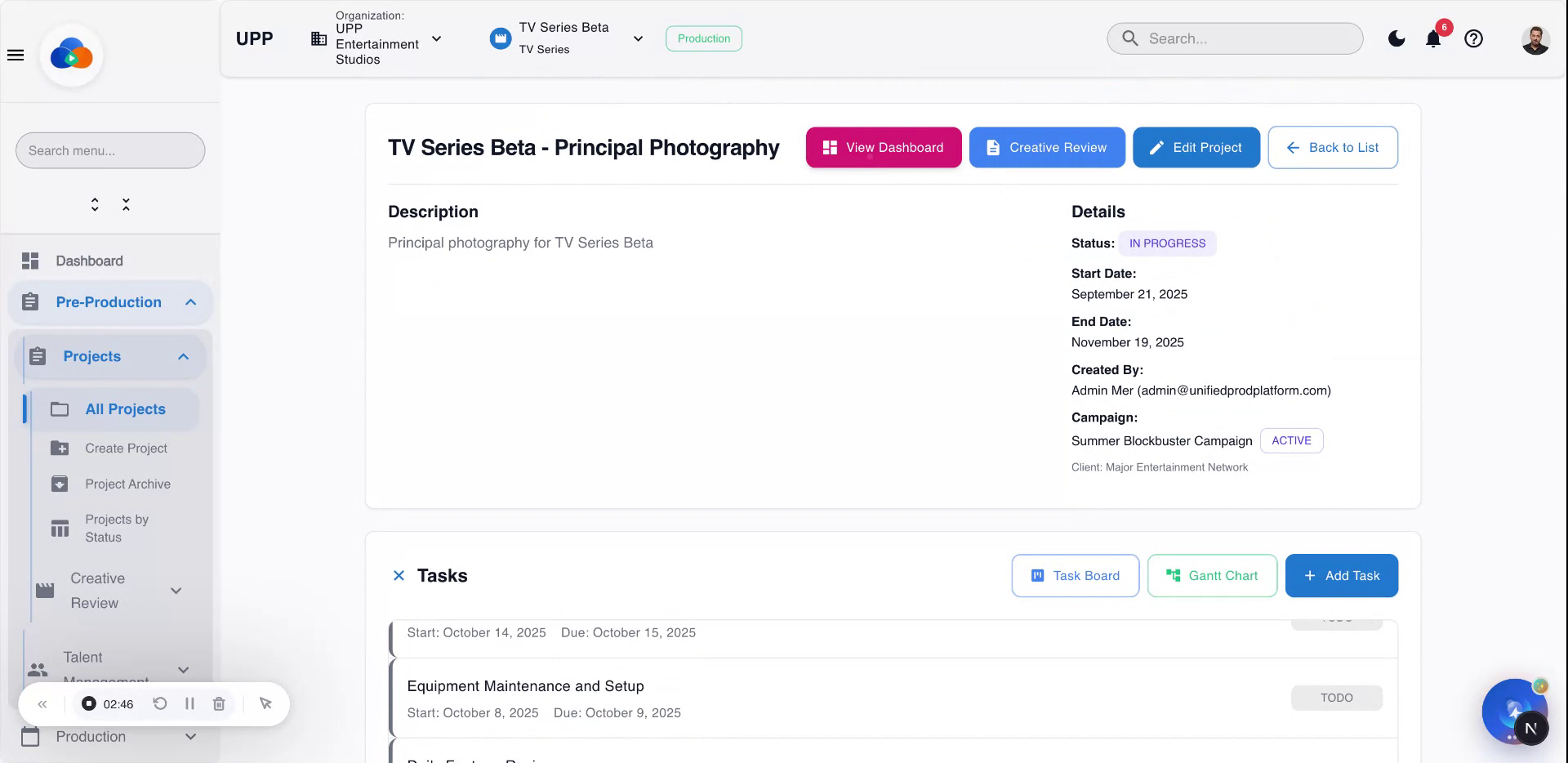
Task: Click inside the Search field
Action: [1234, 38]
